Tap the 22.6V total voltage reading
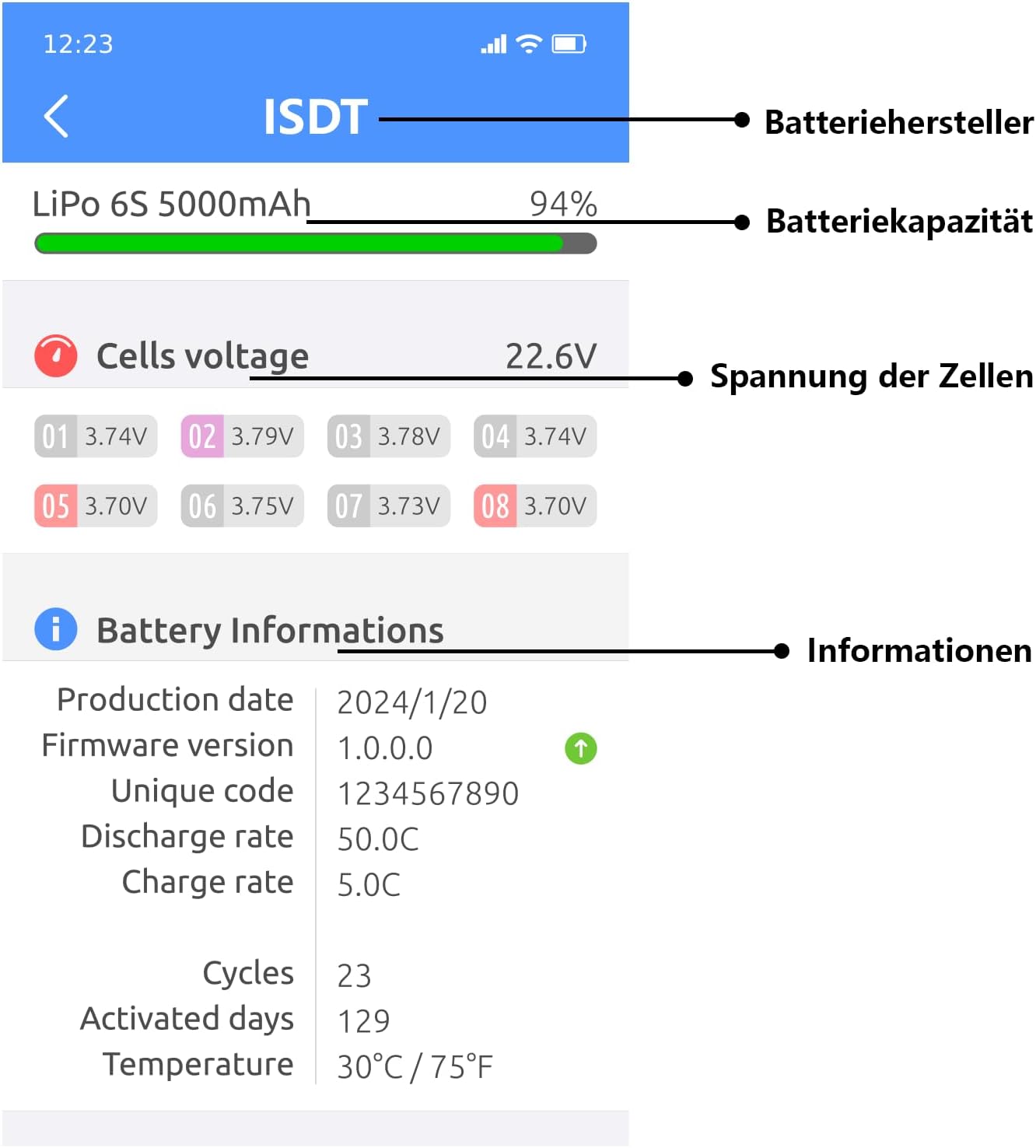The image size is (1036, 1148). (551, 356)
